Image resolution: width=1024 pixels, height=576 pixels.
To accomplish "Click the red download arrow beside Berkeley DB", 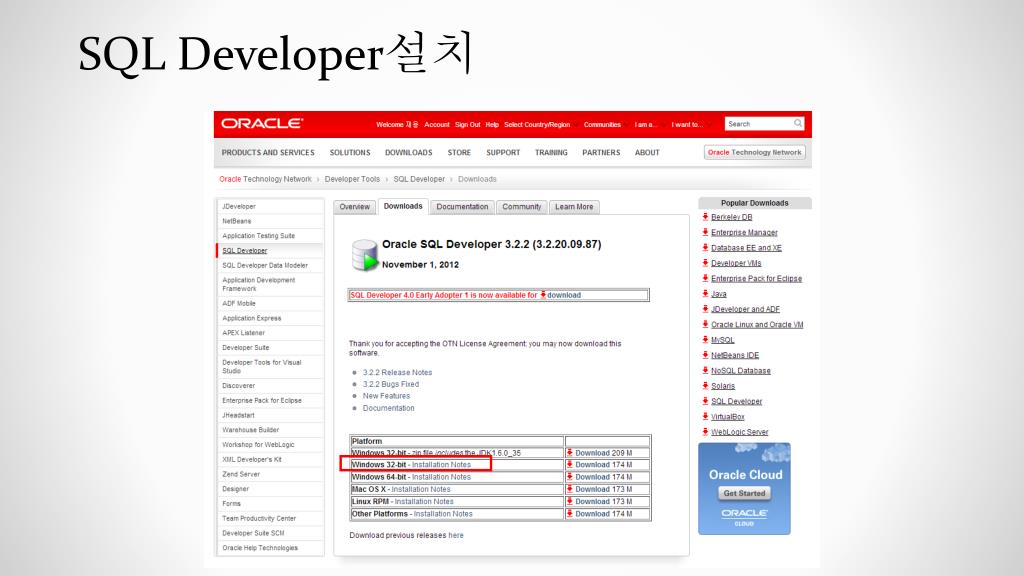I will coord(705,217).
